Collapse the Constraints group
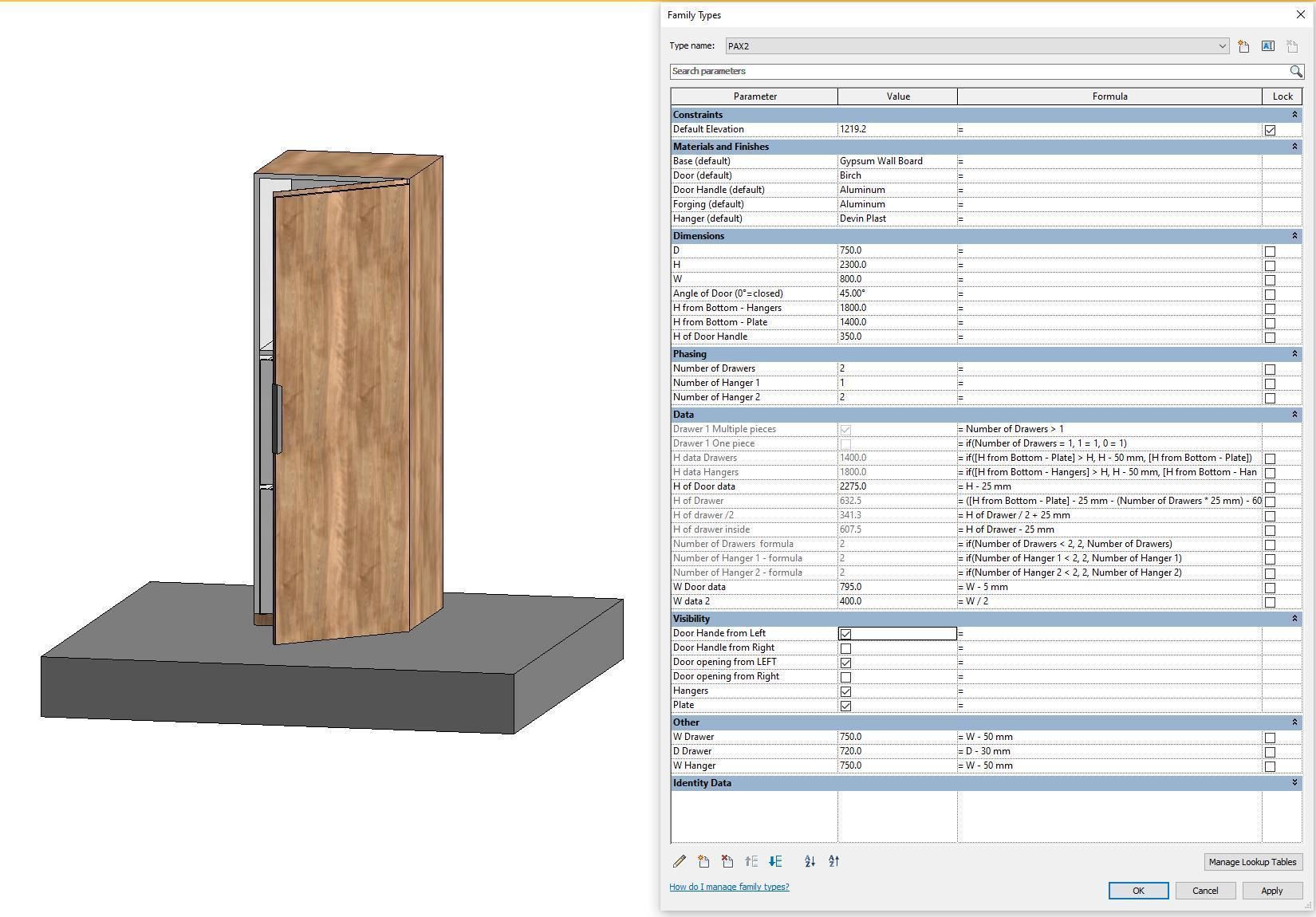The width and height of the screenshot is (1316, 917). click(1294, 115)
